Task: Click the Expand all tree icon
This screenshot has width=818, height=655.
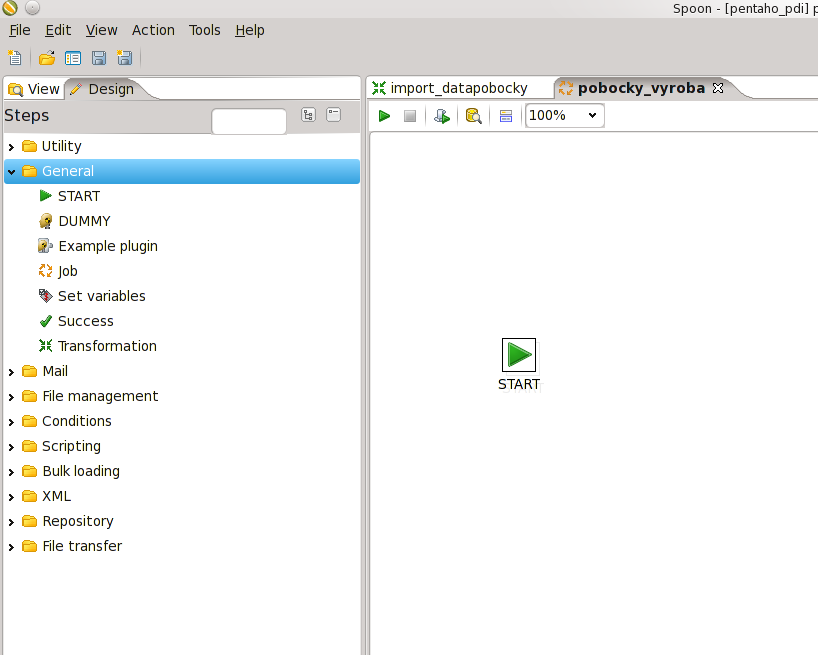Action: (308, 115)
